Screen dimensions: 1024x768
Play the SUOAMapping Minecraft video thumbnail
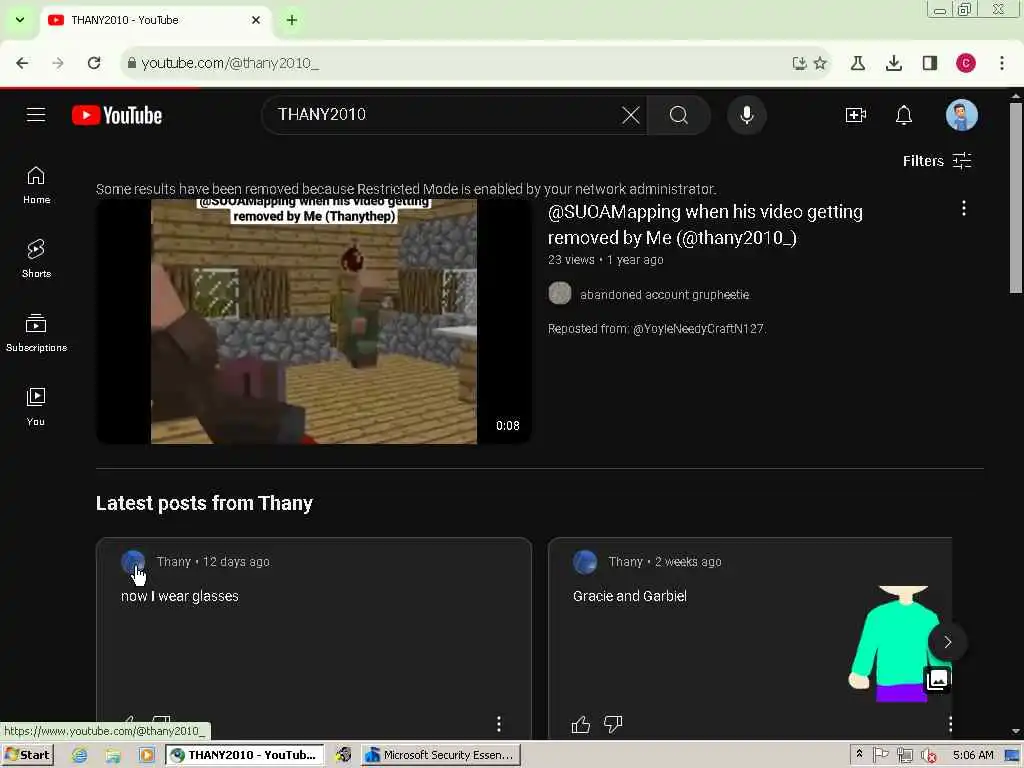pyautogui.click(x=313, y=321)
